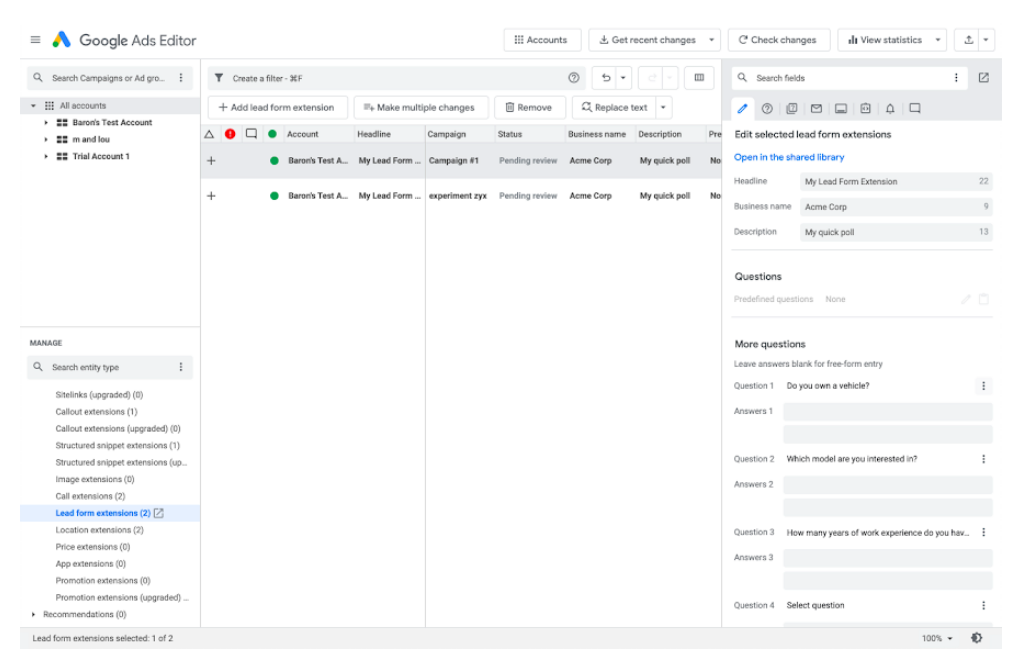Click Open in the shared library link
This screenshot has height=663, width=1014.
pyautogui.click(x=789, y=158)
